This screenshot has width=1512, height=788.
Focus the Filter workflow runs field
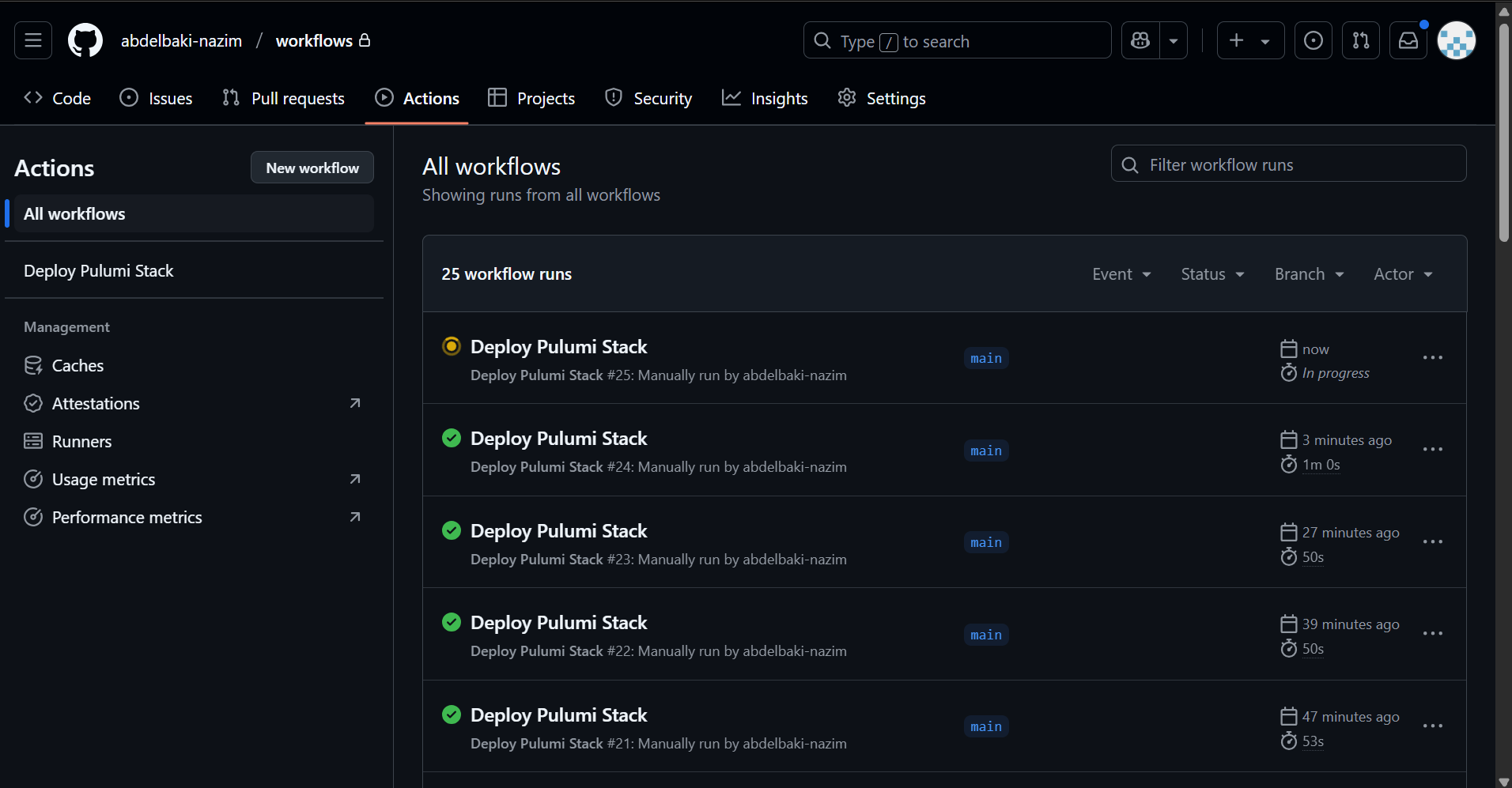(1288, 164)
